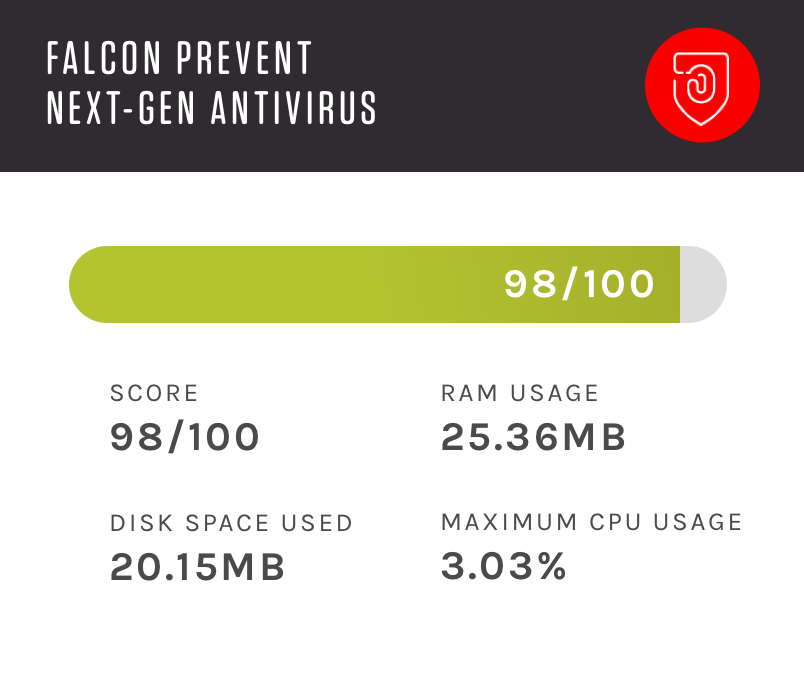Click the DISK SPACE USED label
Image resolution: width=804 pixels, height=699 pixels.
pos(232,523)
